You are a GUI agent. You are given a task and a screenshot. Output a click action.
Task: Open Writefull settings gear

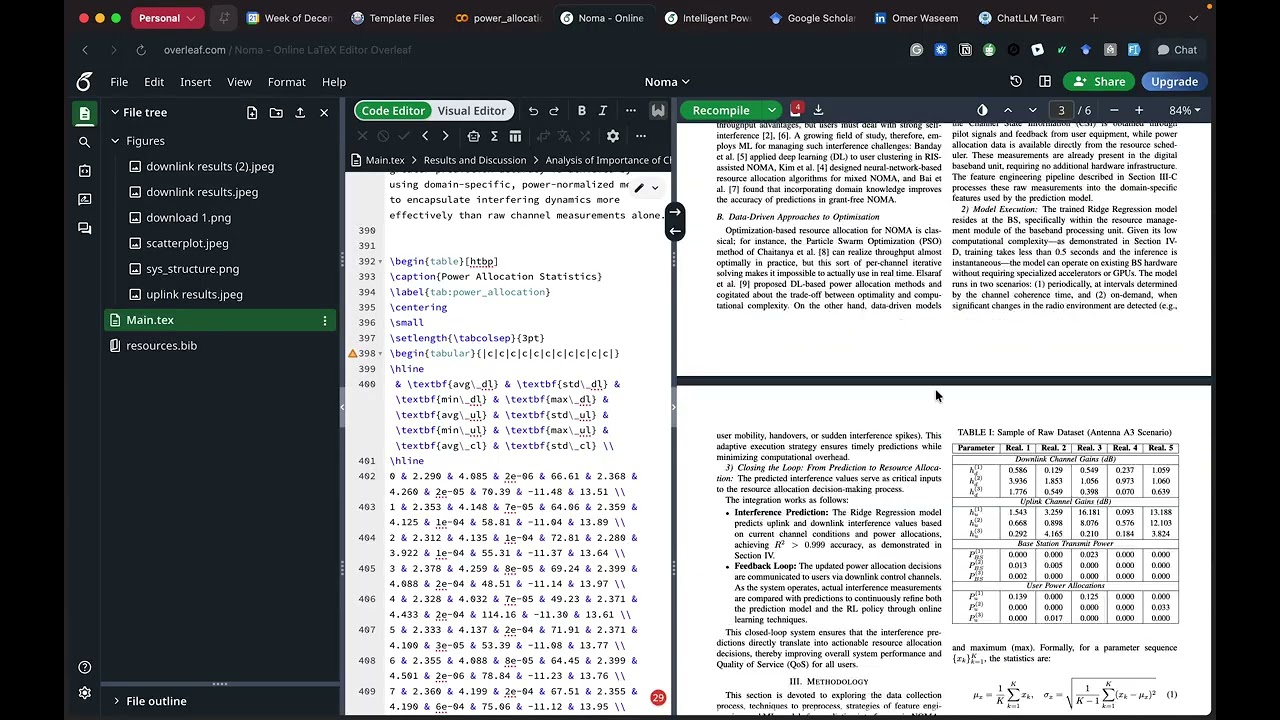tap(613, 136)
